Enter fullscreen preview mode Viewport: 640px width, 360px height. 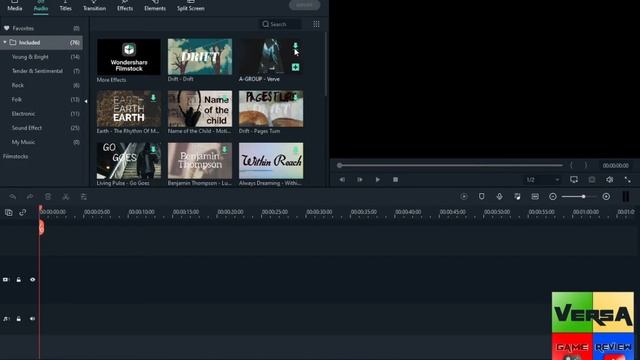[x=627, y=180]
